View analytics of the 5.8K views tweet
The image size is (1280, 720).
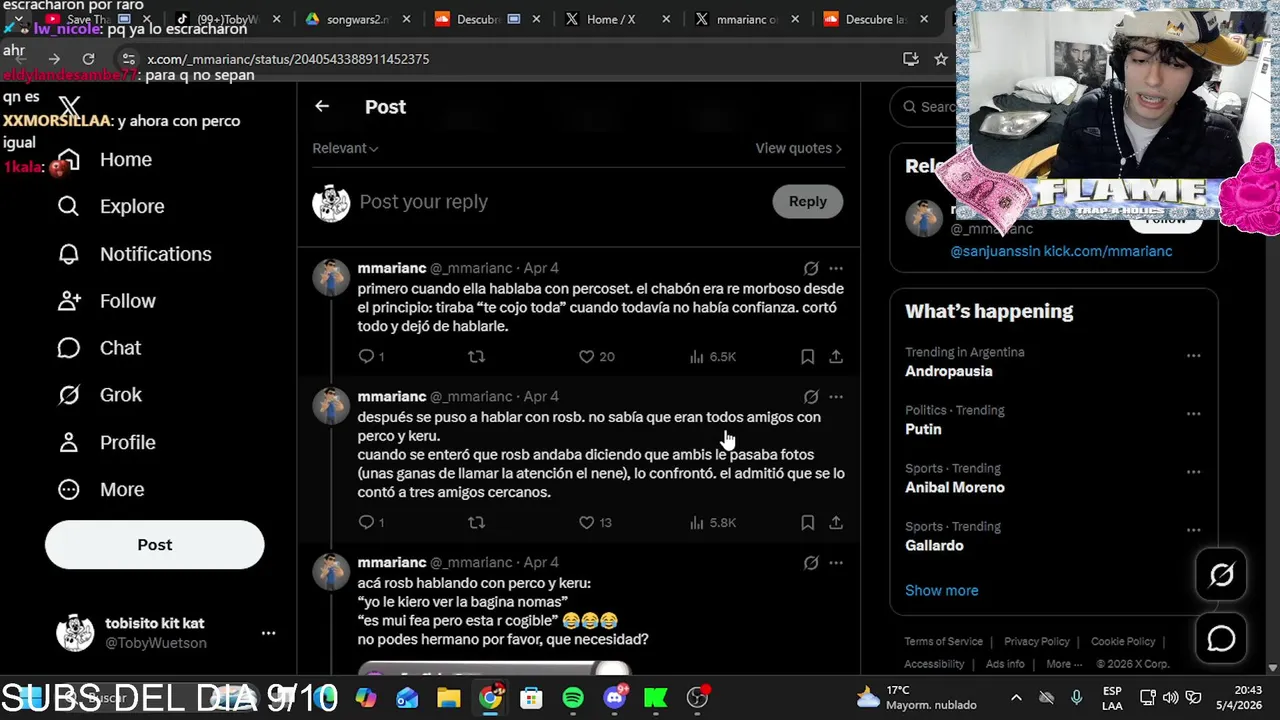pyautogui.click(x=697, y=522)
